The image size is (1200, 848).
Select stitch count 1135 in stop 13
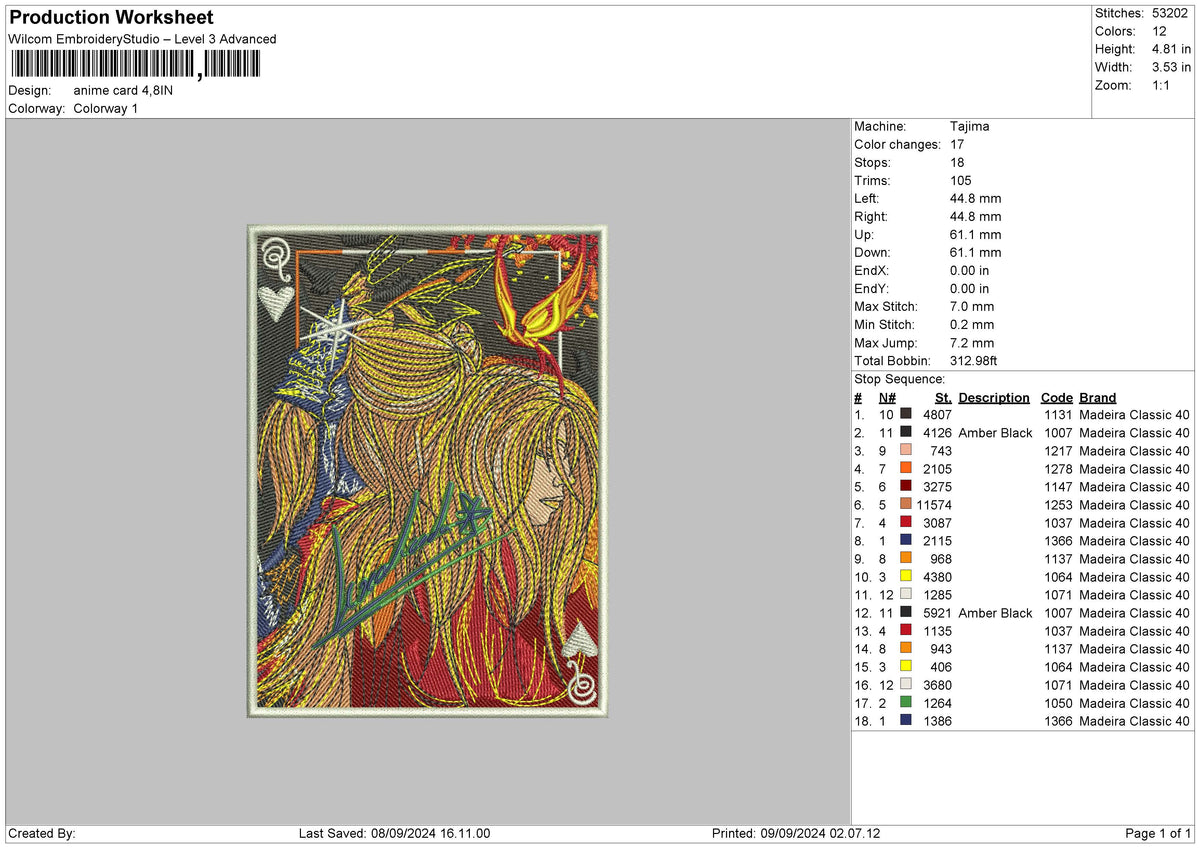pos(937,630)
